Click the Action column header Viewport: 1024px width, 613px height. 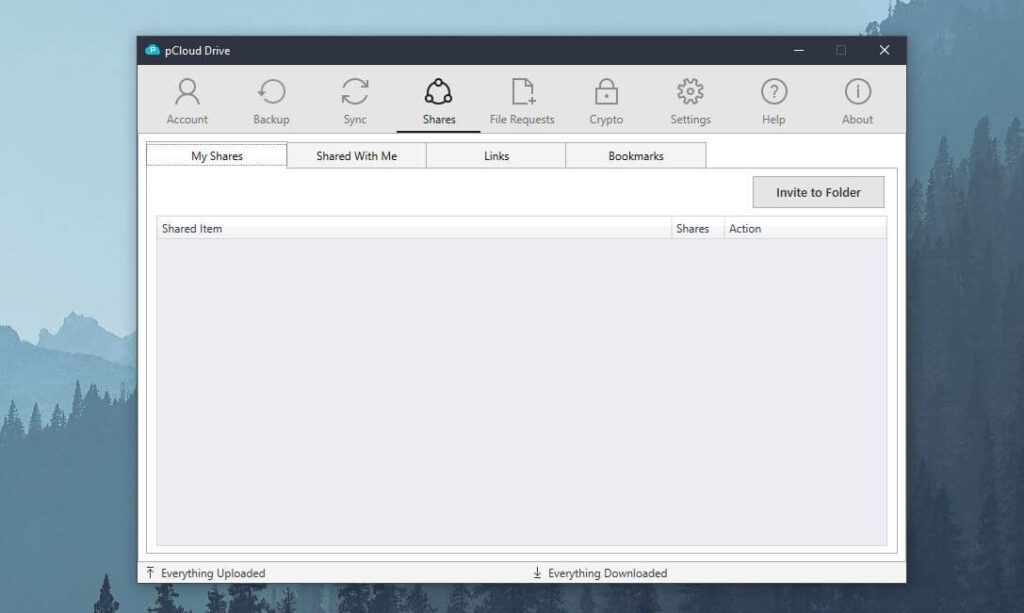805,228
